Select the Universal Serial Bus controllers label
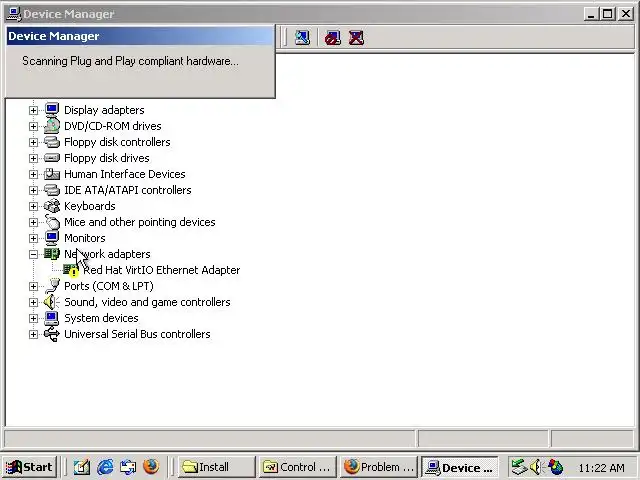Screen dimensions: 640x480 point(137,334)
